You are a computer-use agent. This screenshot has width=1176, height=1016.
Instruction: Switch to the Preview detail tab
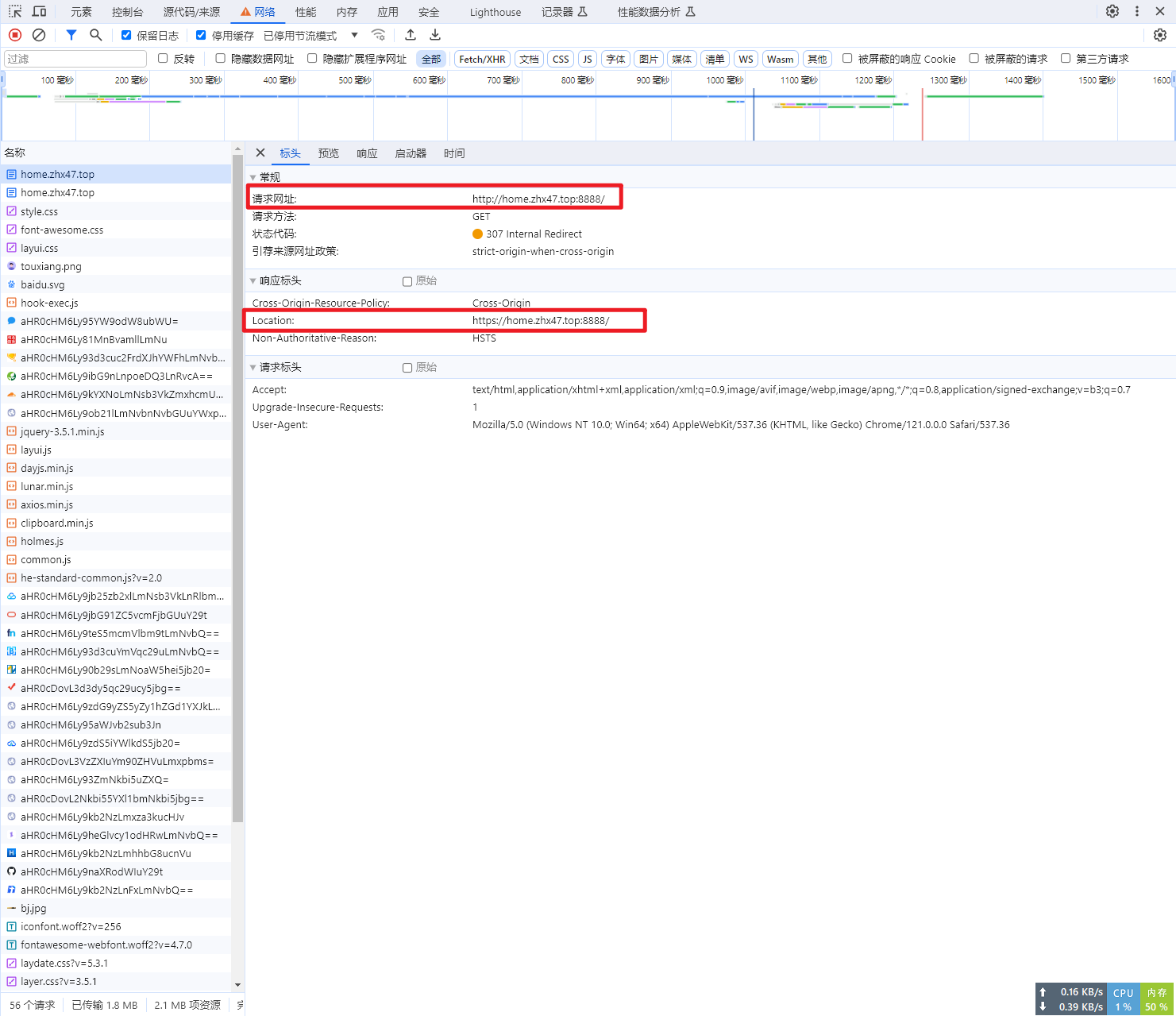click(329, 153)
